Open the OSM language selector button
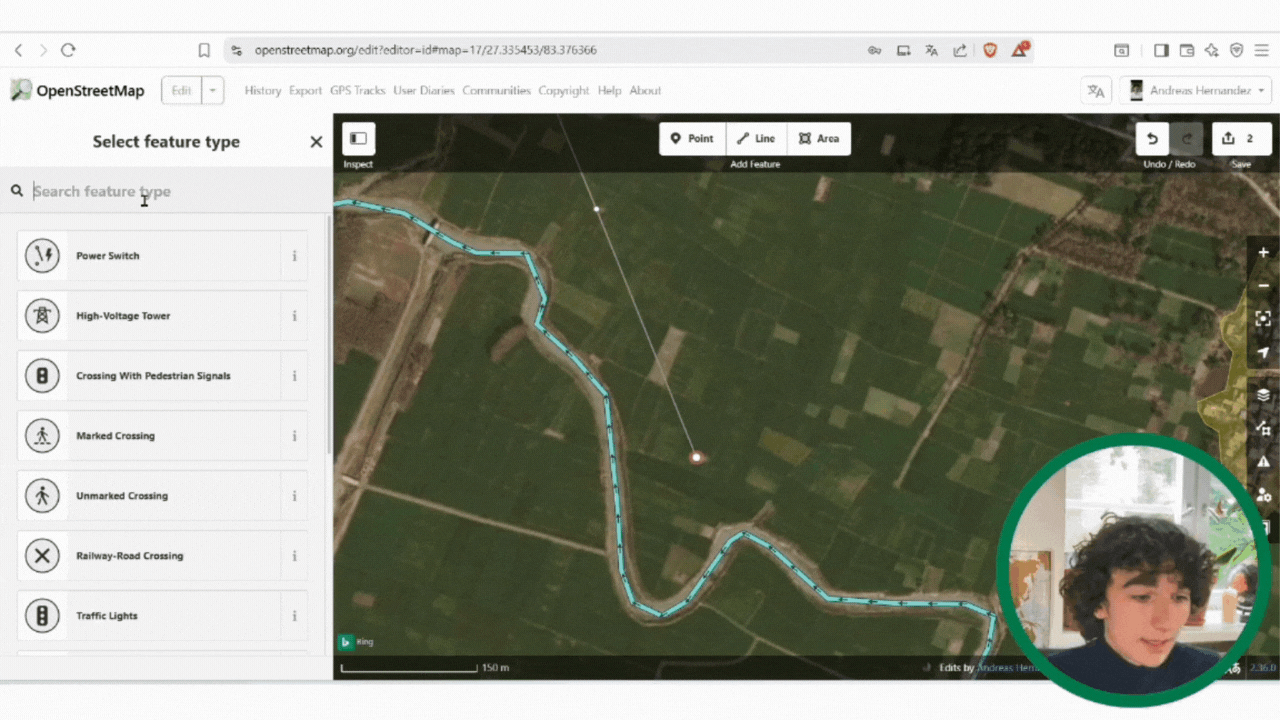 point(1096,90)
